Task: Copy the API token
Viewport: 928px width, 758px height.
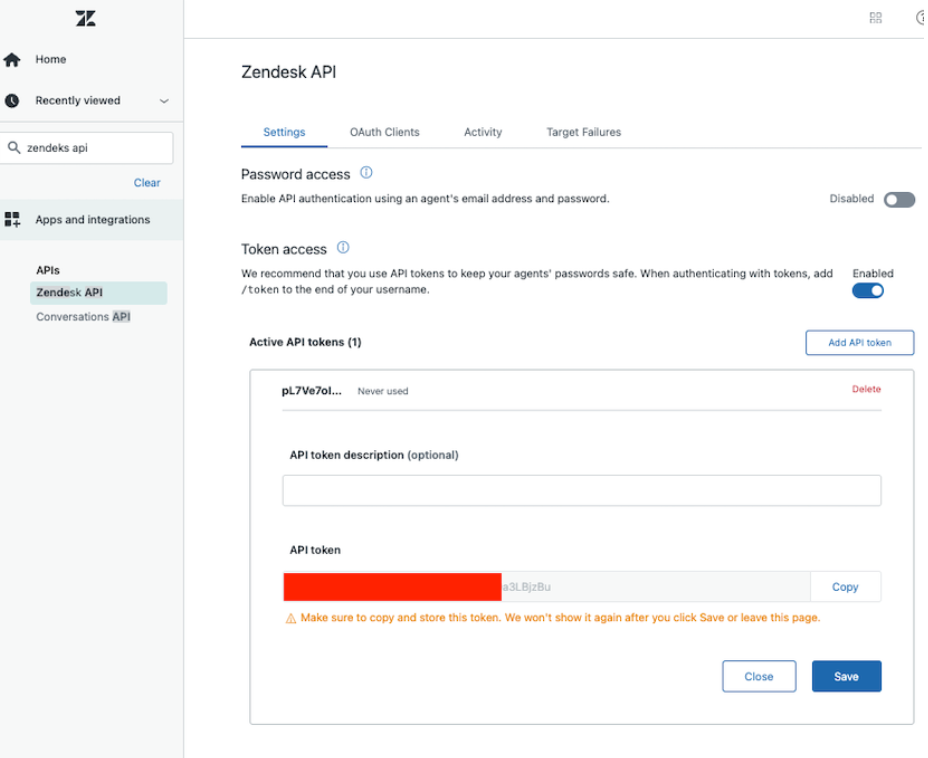Action: coord(845,587)
